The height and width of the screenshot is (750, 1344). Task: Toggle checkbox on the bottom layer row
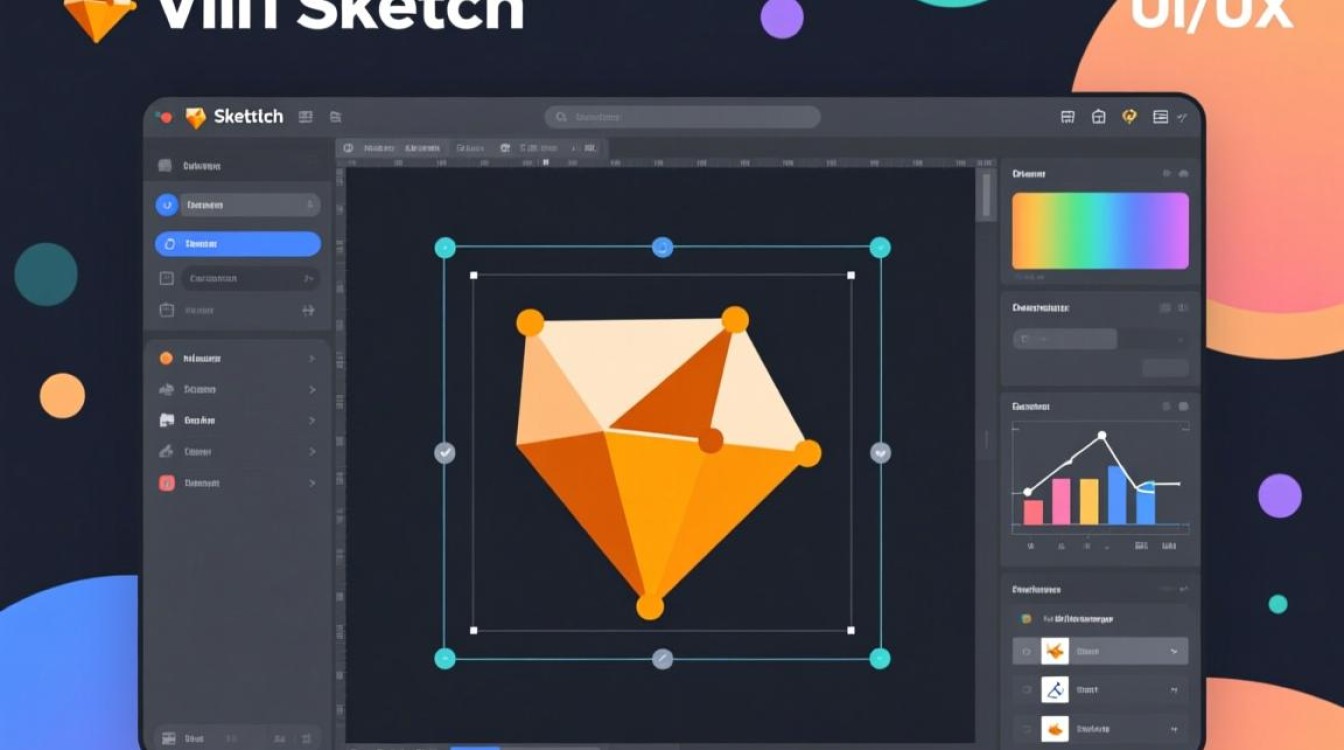pos(1025,729)
